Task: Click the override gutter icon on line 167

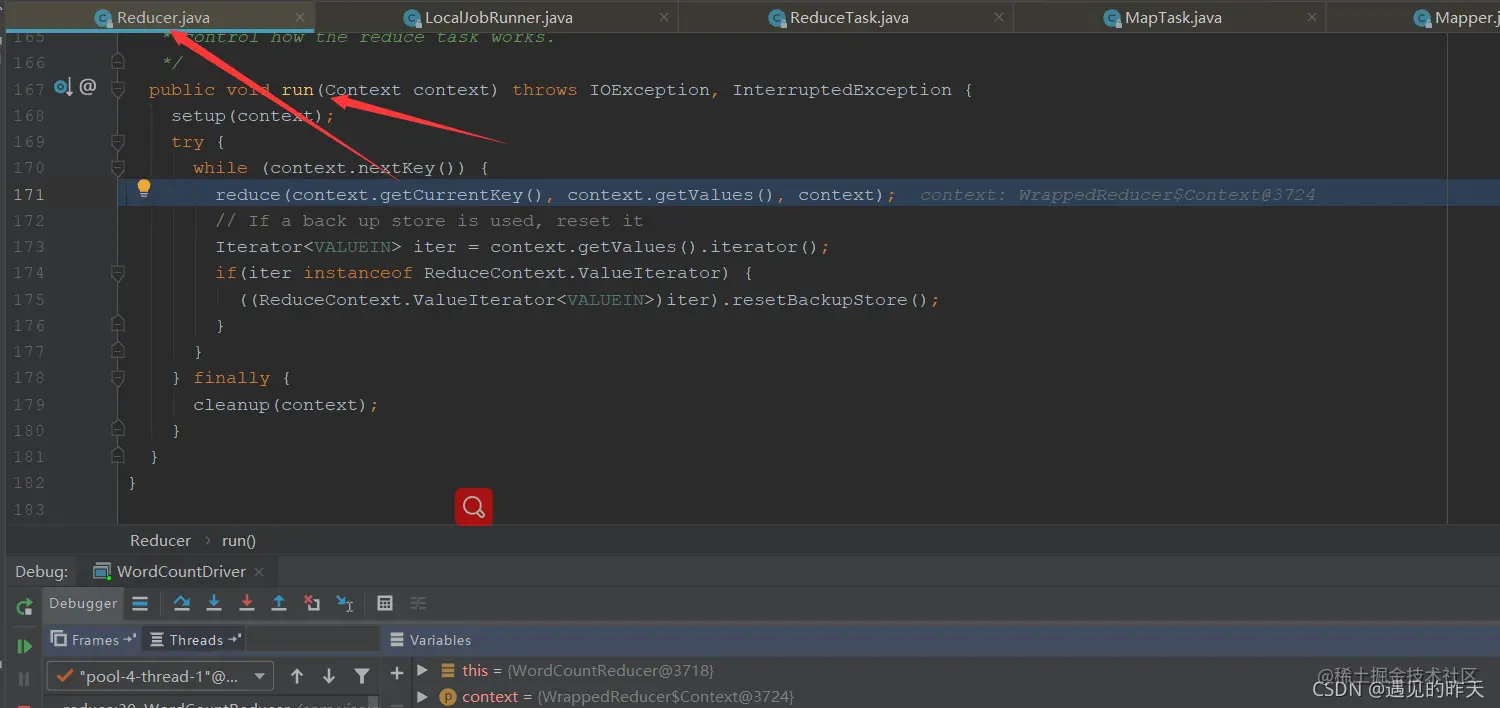Action: click(63, 88)
